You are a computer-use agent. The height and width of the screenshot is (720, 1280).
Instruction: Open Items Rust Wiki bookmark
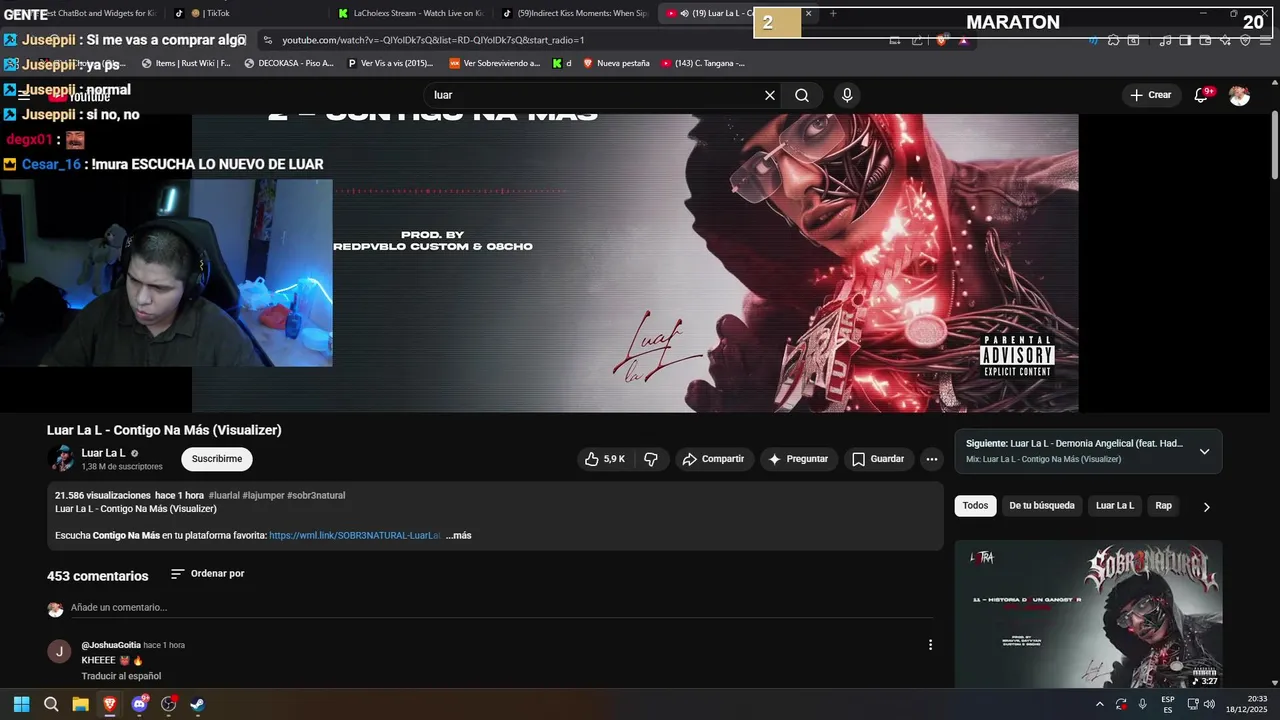(186, 63)
